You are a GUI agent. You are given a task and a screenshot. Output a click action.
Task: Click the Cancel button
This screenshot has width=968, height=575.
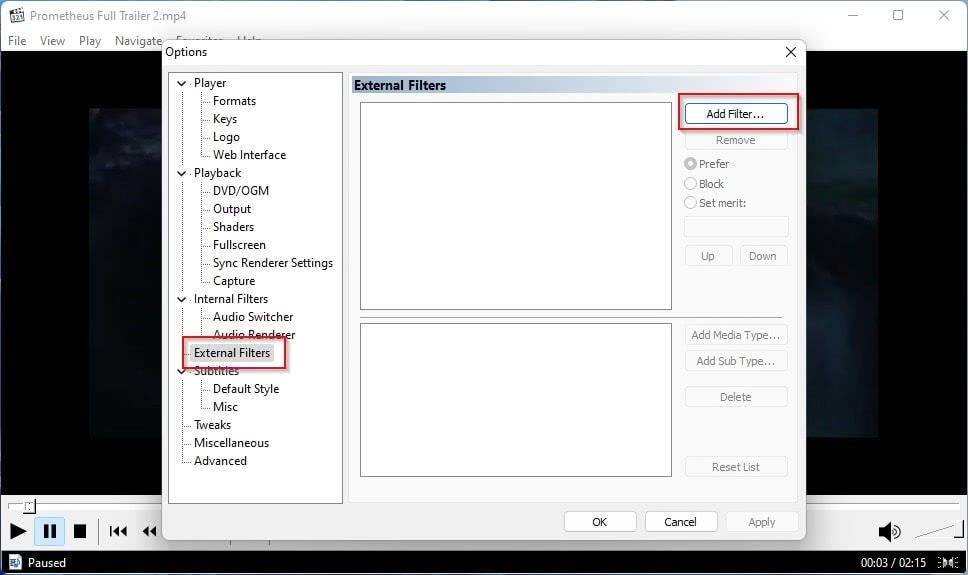(x=680, y=522)
